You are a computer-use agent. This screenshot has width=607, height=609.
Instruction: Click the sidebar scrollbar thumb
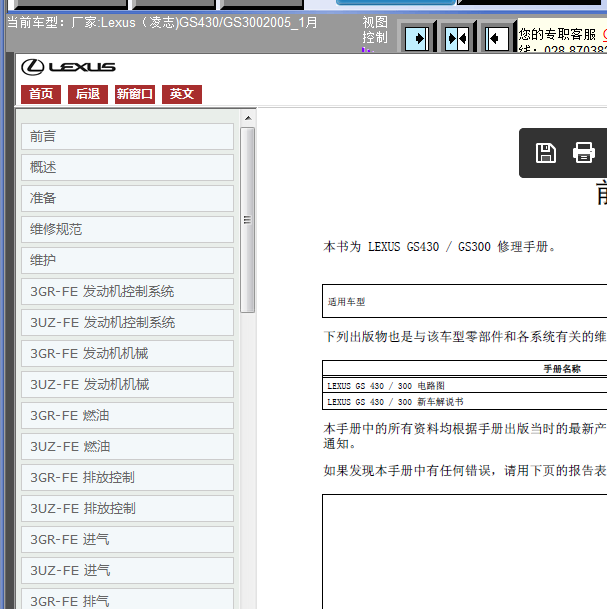click(x=247, y=220)
